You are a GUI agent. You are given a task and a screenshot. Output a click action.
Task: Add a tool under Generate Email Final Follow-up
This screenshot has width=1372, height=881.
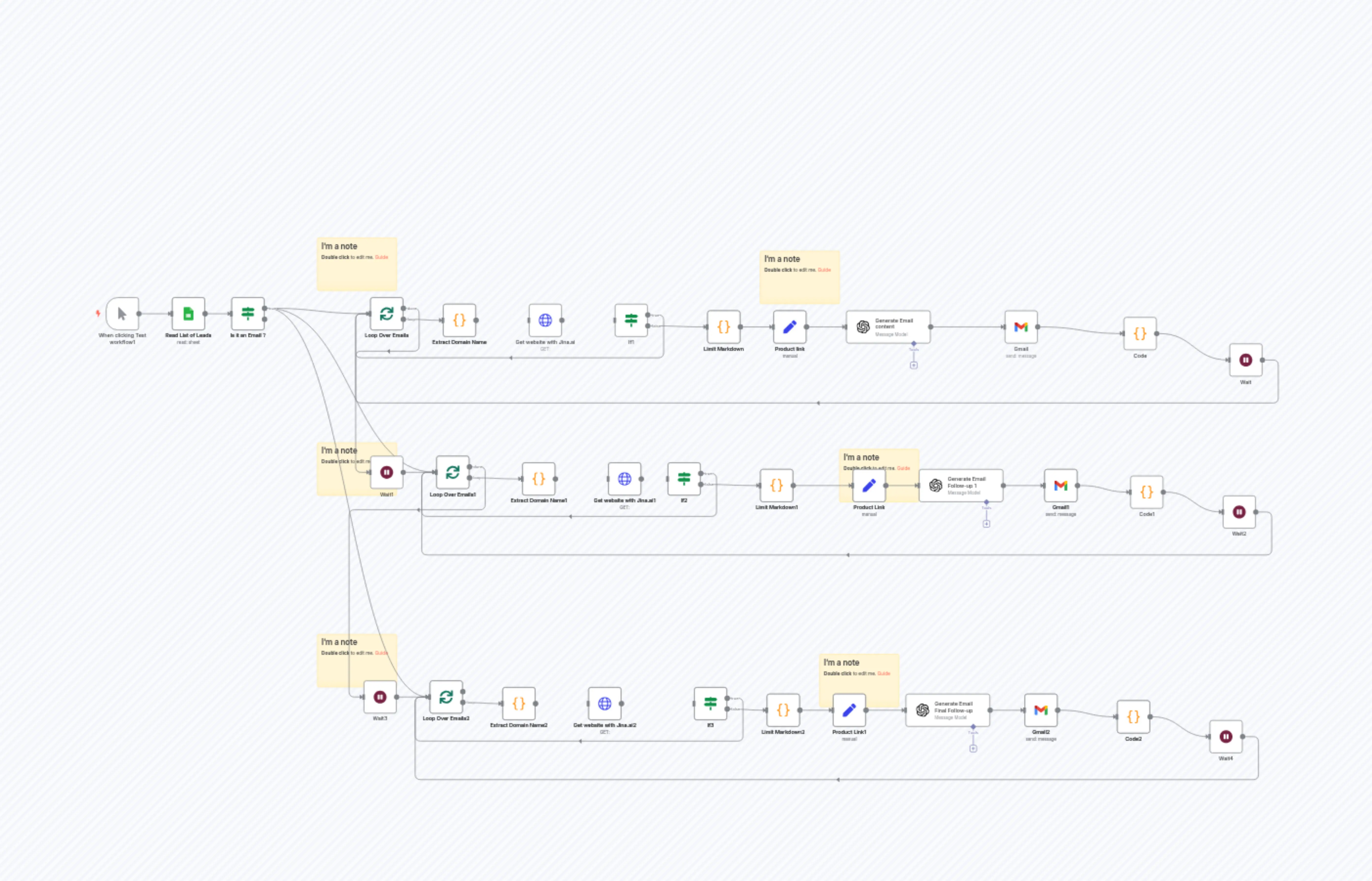(973, 749)
